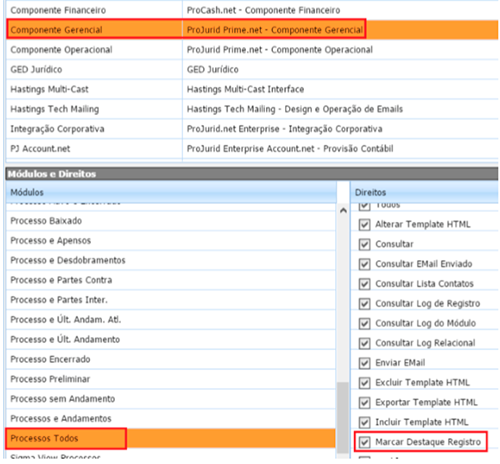The width and height of the screenshot is (500, 464).
Task: Select the Processo e Últ. Andam. Atl. module
Action: pos(171,320)
